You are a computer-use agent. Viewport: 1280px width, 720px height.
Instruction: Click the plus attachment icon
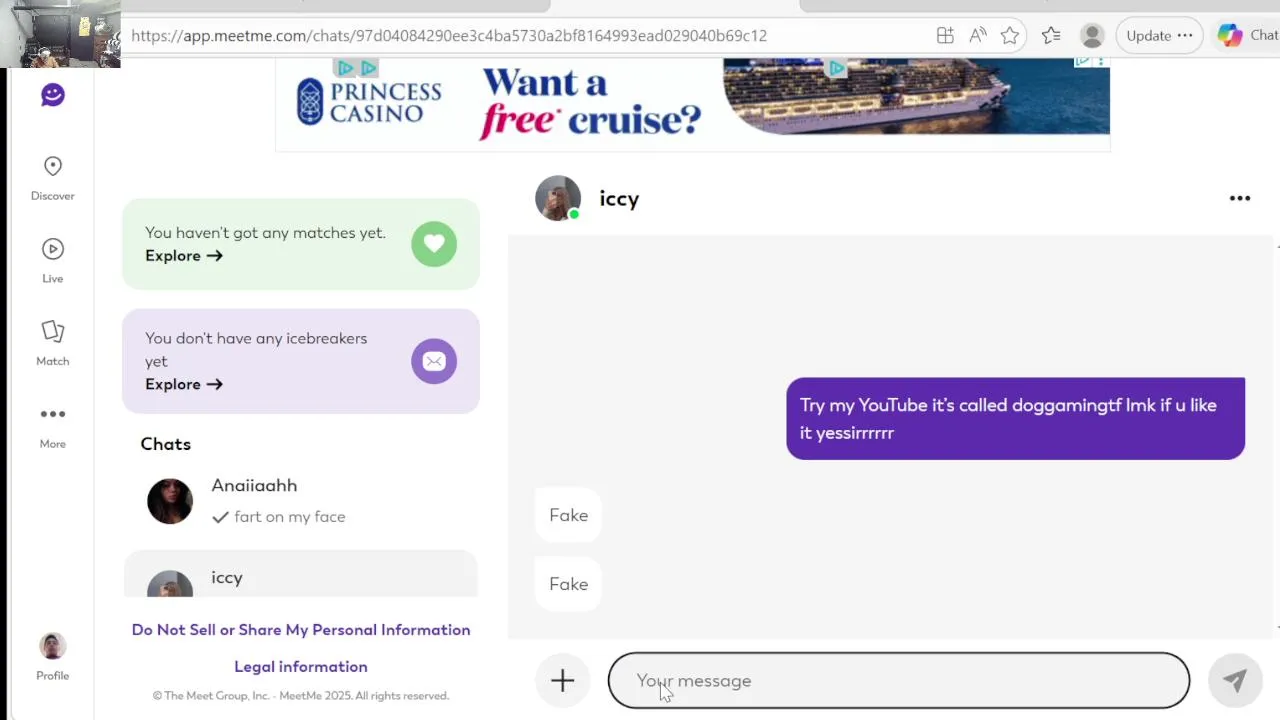pos(562,681)
